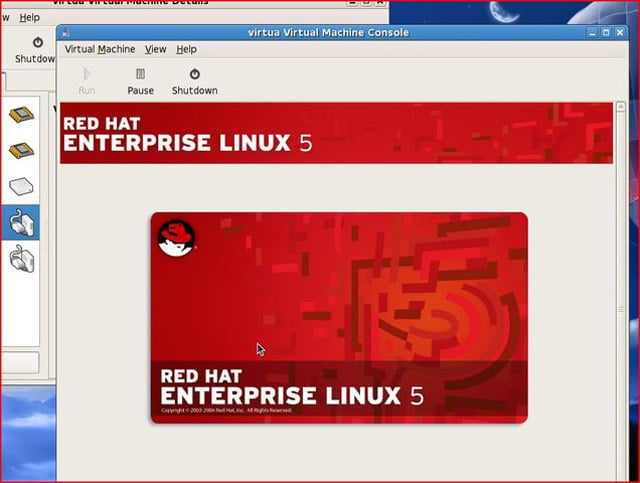Click the copyright text on splash screen
640x483 pixels.
click(x=227, y=410)
